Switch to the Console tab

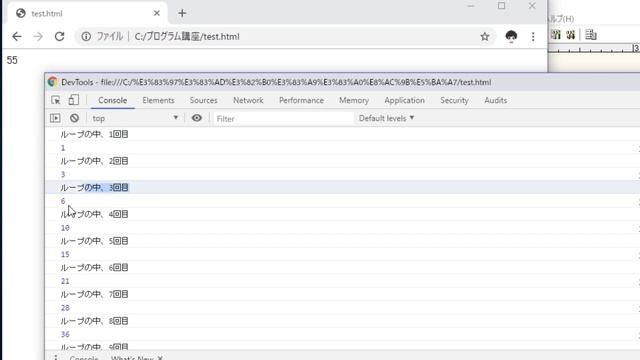(x=113, y=100)
